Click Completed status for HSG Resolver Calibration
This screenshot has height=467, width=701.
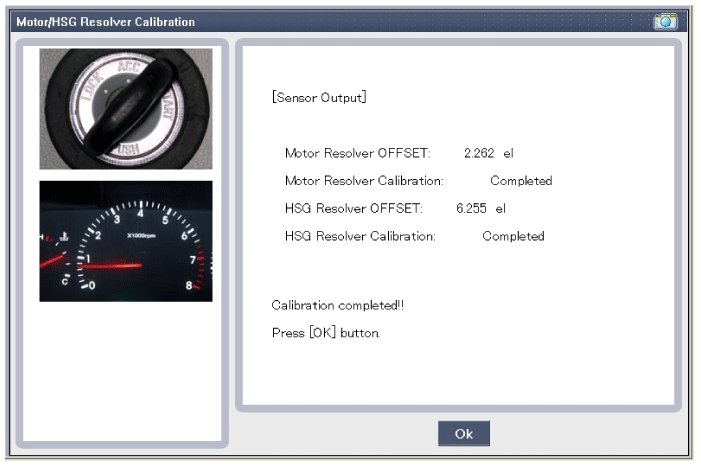click(x=513, y=236)
